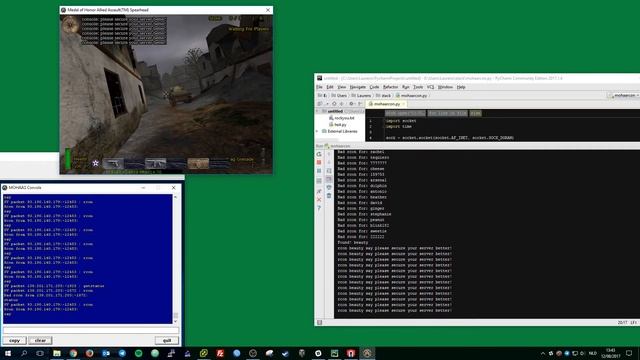The image size is (640, 360).
Task: Click the Run tool window mohaarcon tab
Action: 337,146
